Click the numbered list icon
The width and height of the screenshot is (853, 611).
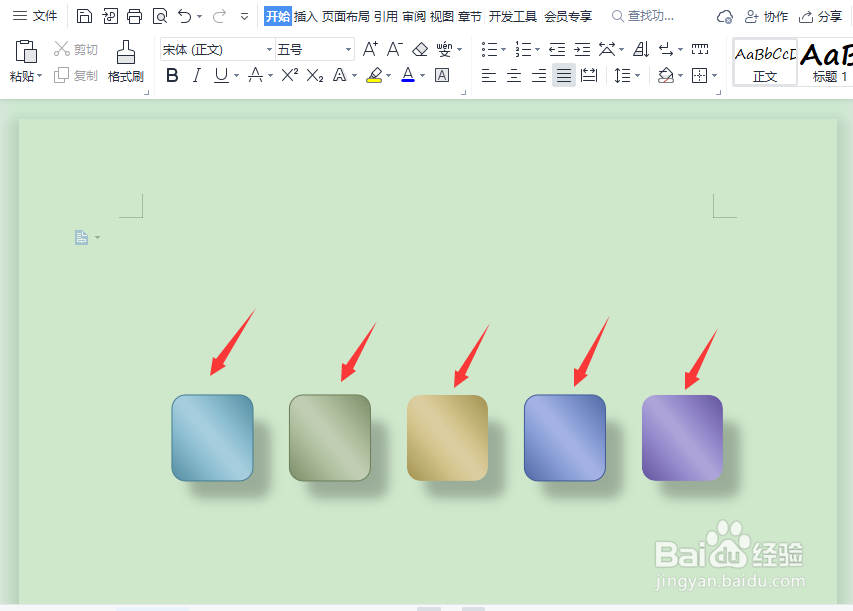[x=523, y=50]
